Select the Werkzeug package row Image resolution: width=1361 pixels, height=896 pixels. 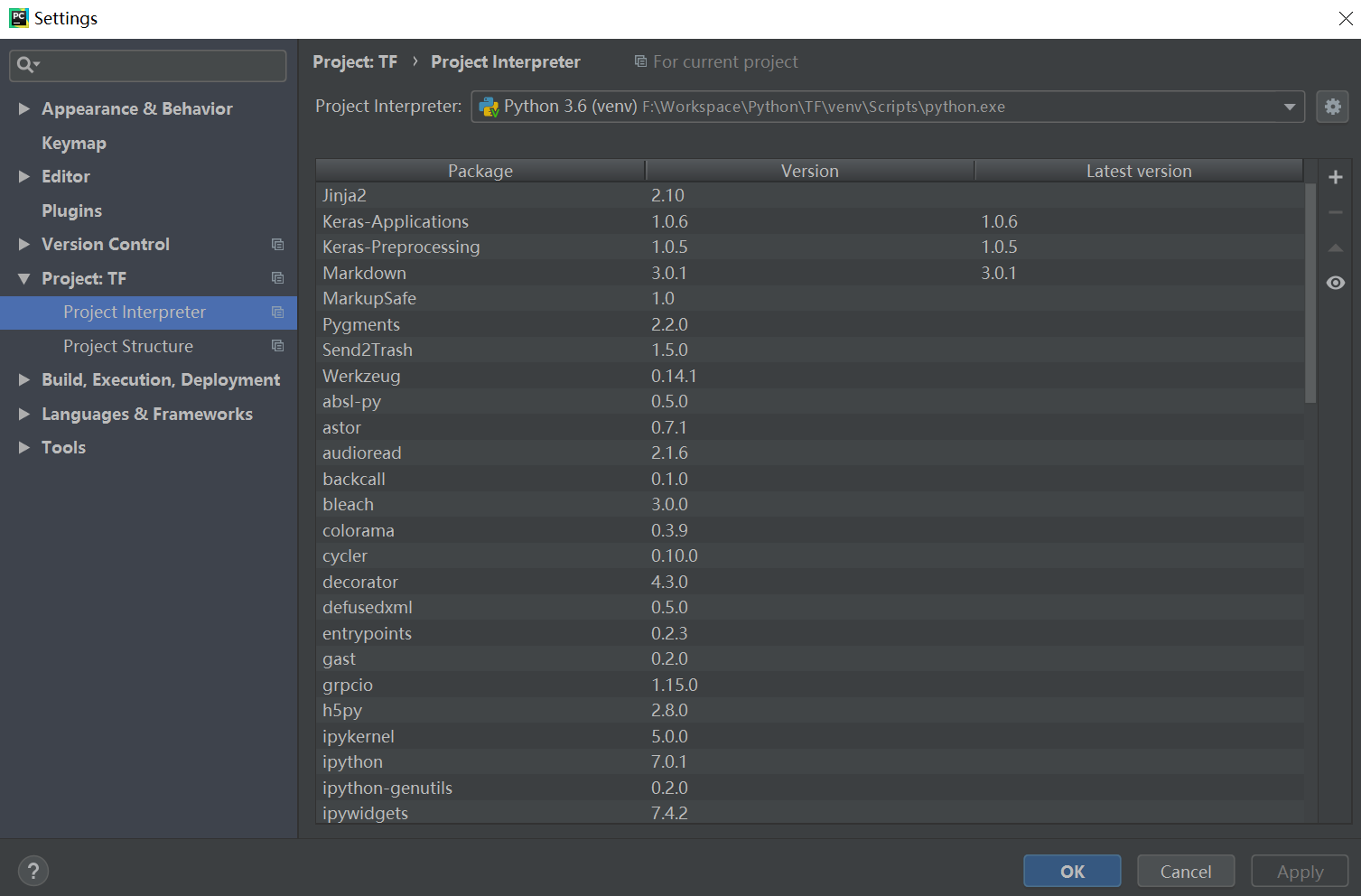[x=810, y=376]
